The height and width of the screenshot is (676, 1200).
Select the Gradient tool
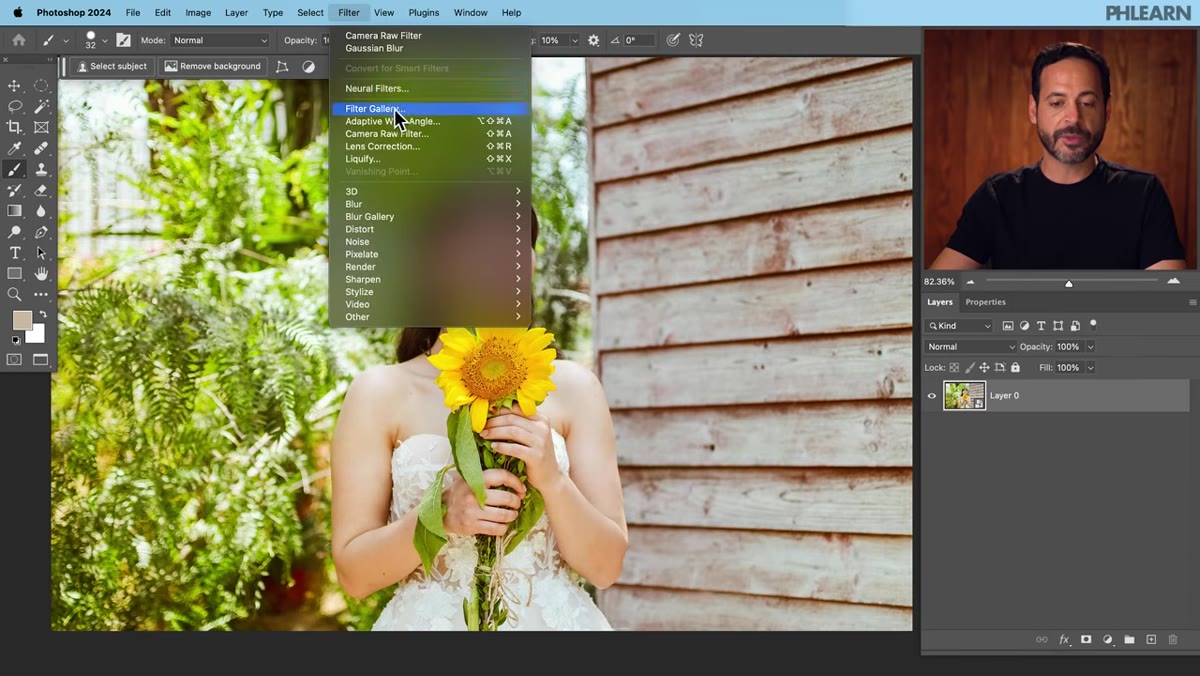click(15, 211)
